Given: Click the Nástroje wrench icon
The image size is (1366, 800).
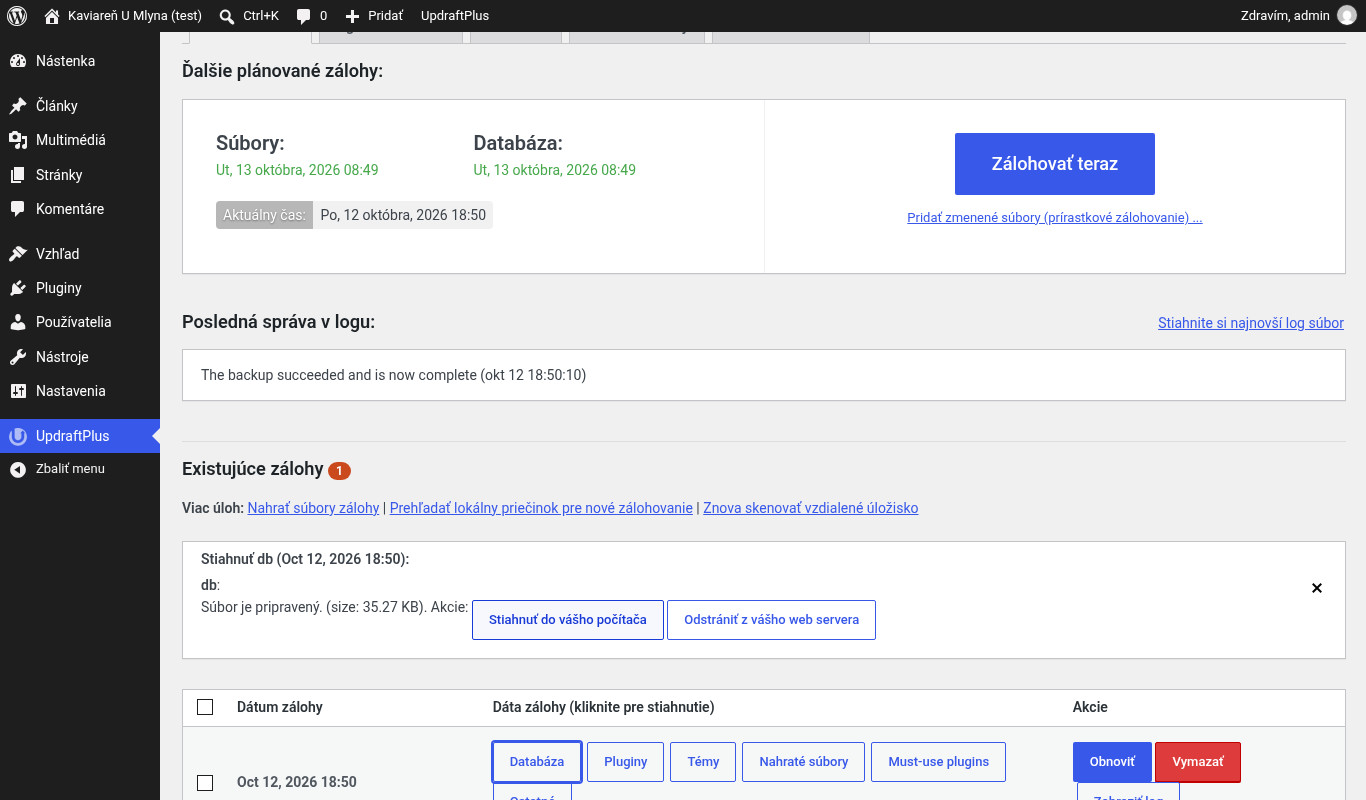Looking at the screenshot, I should pyautogui.click(x=18, y=357).
